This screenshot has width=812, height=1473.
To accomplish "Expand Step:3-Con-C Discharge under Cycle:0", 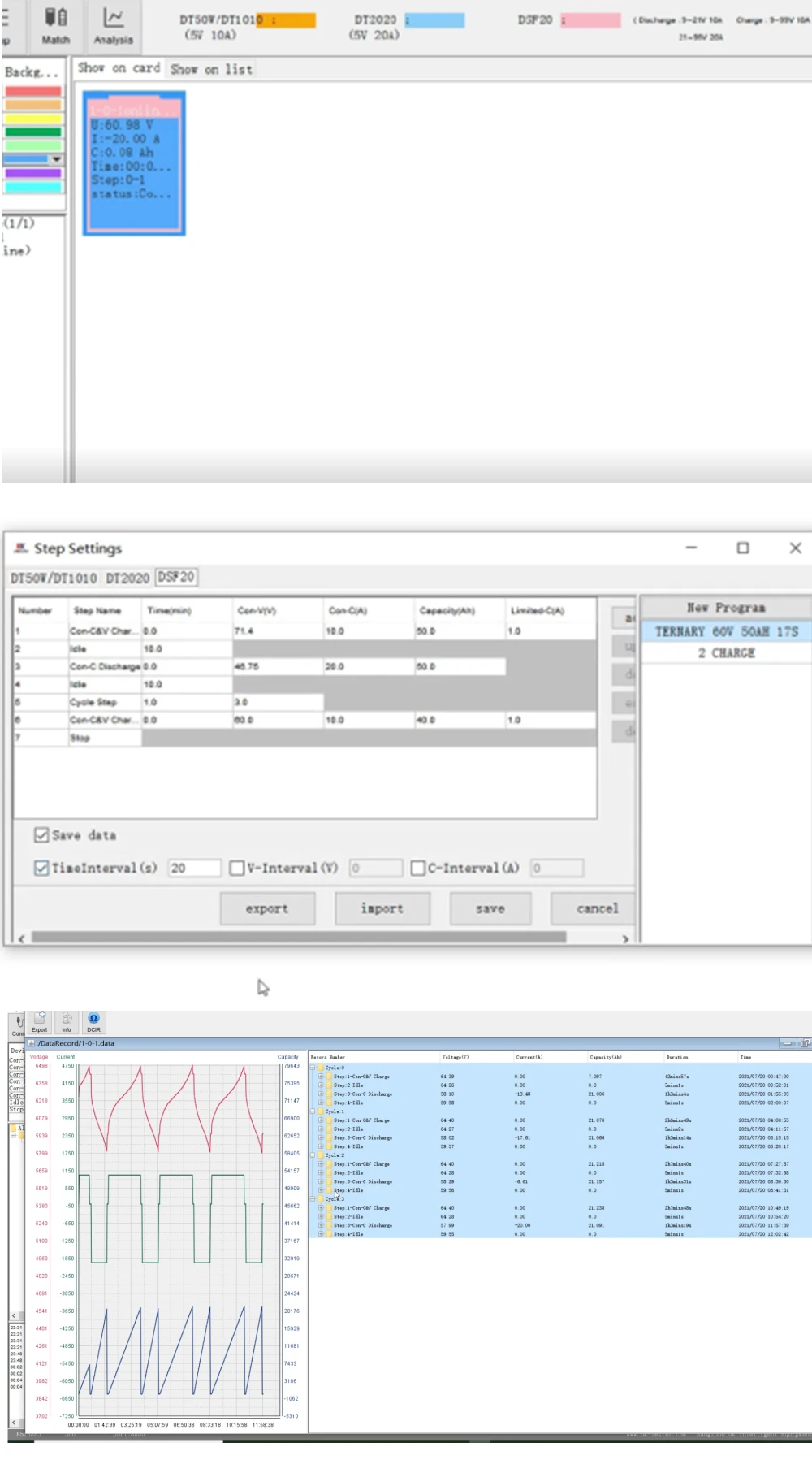I will [x=321, y=1094].
